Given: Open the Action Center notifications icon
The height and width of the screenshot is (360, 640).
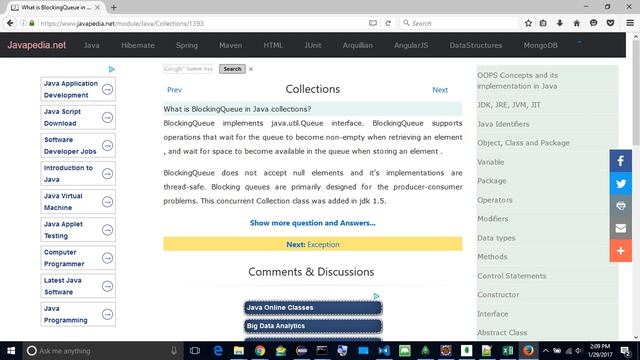Looking at the screenshot, I should (625, 351).
